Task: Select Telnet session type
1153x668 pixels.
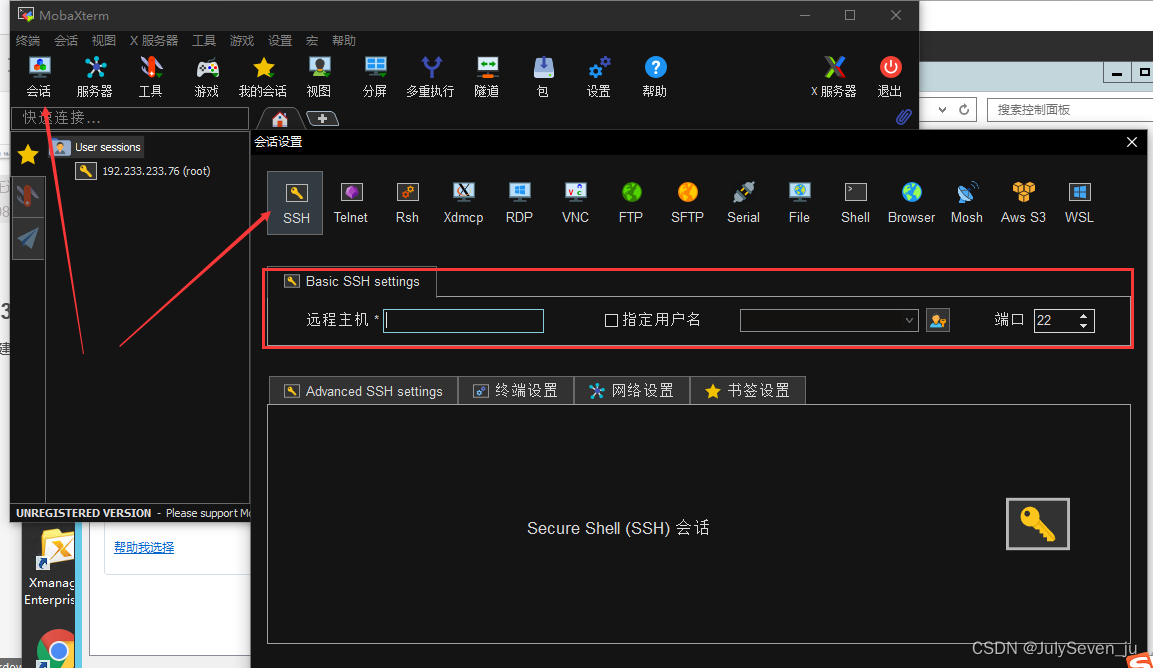Action: [351, 203]
